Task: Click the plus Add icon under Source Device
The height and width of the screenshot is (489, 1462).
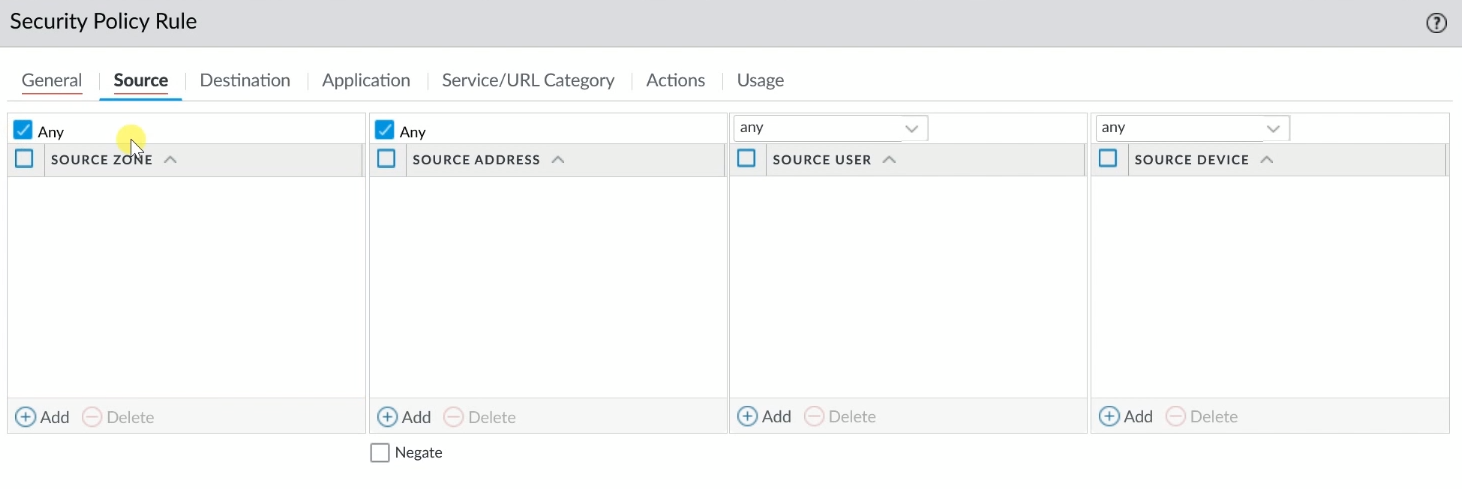Action: (1109, 416)
